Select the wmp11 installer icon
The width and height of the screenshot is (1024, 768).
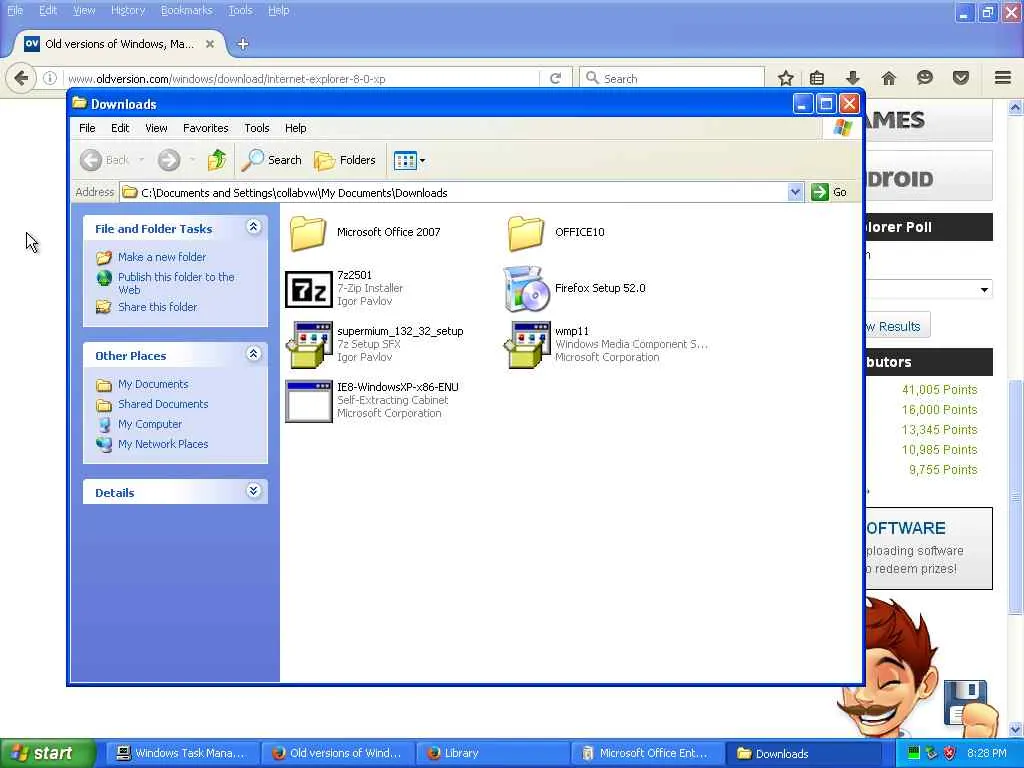526,344
